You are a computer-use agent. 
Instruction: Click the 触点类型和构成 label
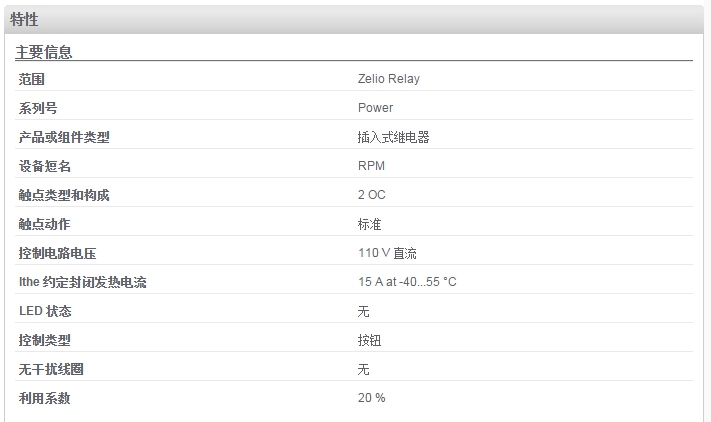click(x=64, y=195)
